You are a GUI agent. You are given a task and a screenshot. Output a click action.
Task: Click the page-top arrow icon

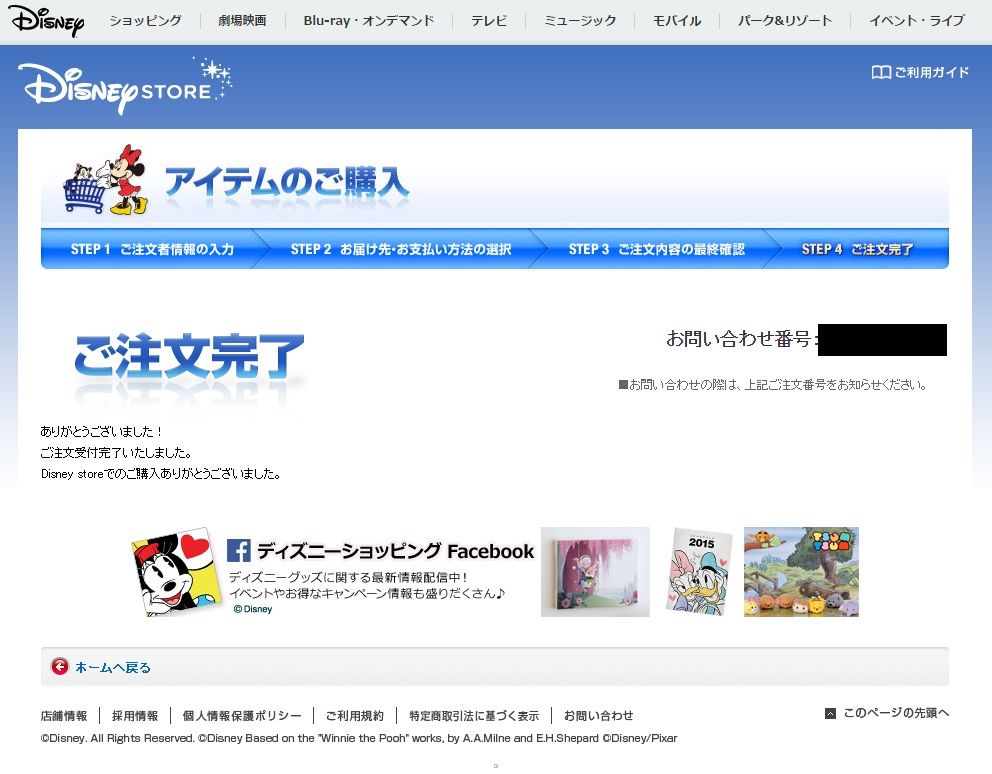[830, 713]
